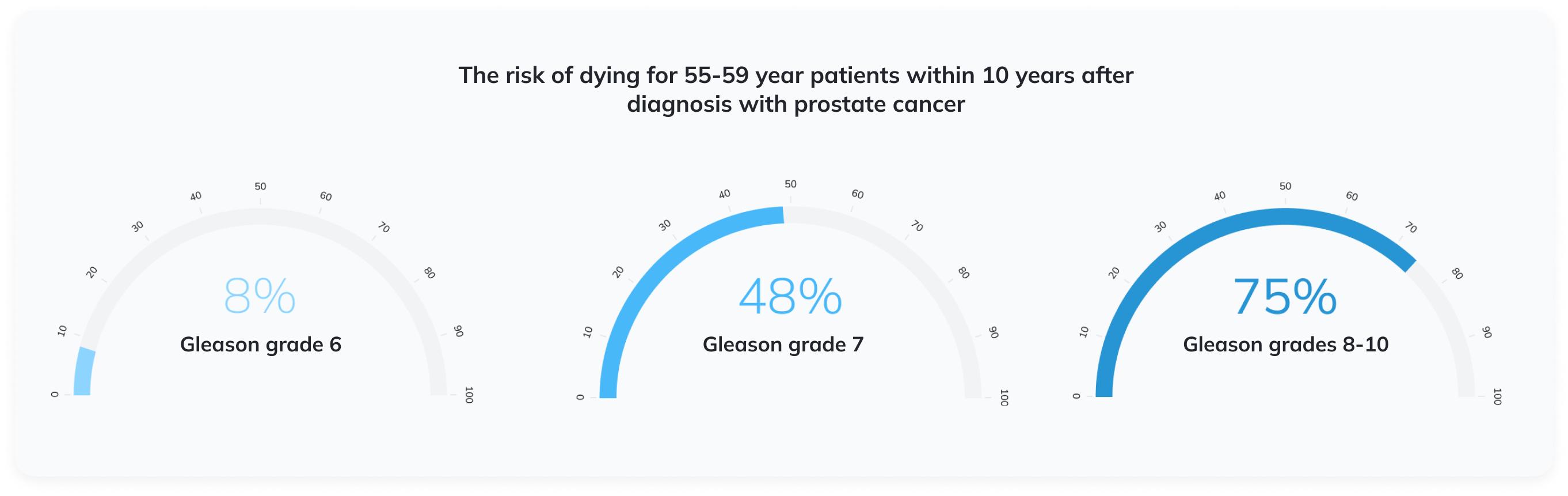Click the 30 tick label on Gleason 6 gauge
This screenshot has width=1568, height=496.
(138, 226)
